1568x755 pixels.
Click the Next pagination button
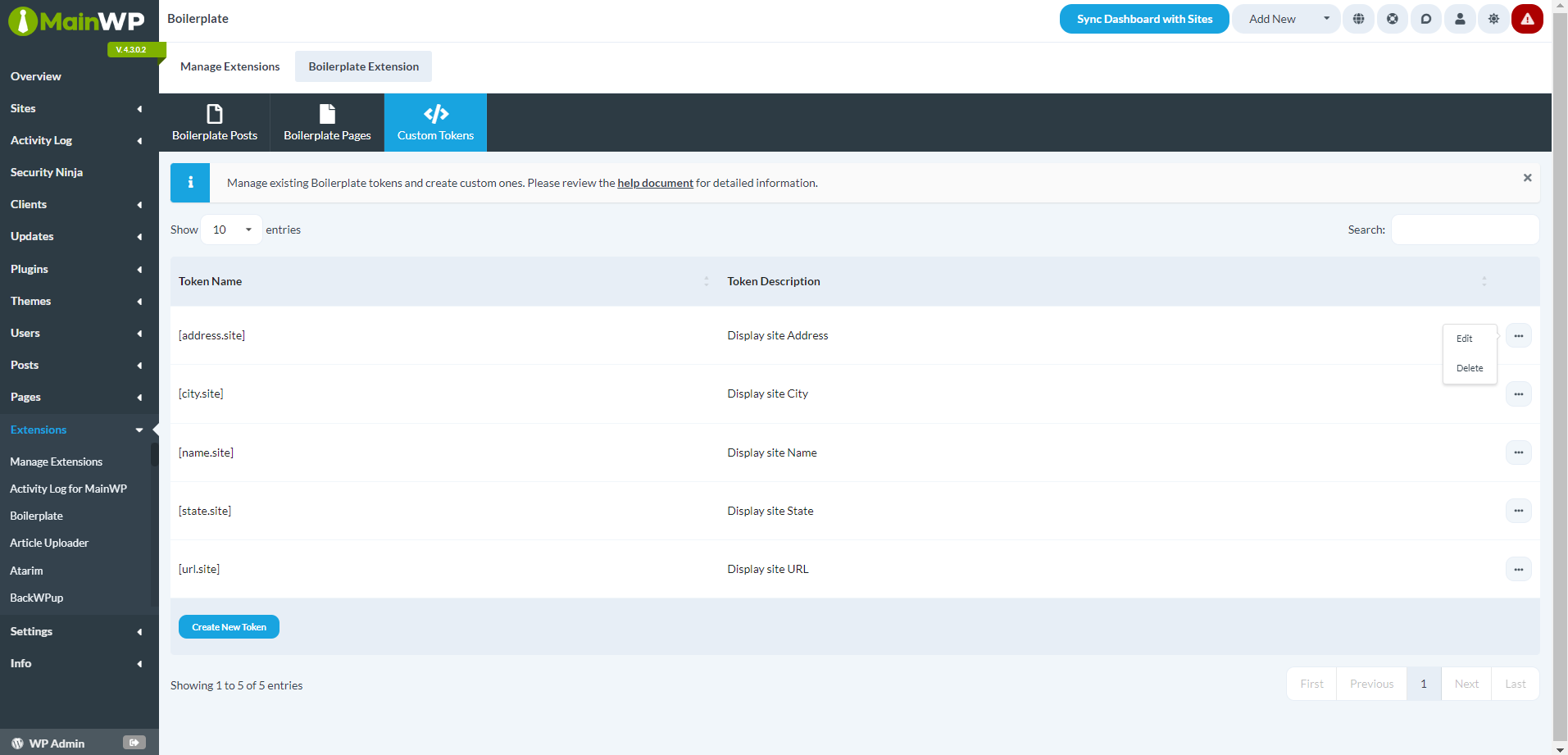pos(1466,684)
